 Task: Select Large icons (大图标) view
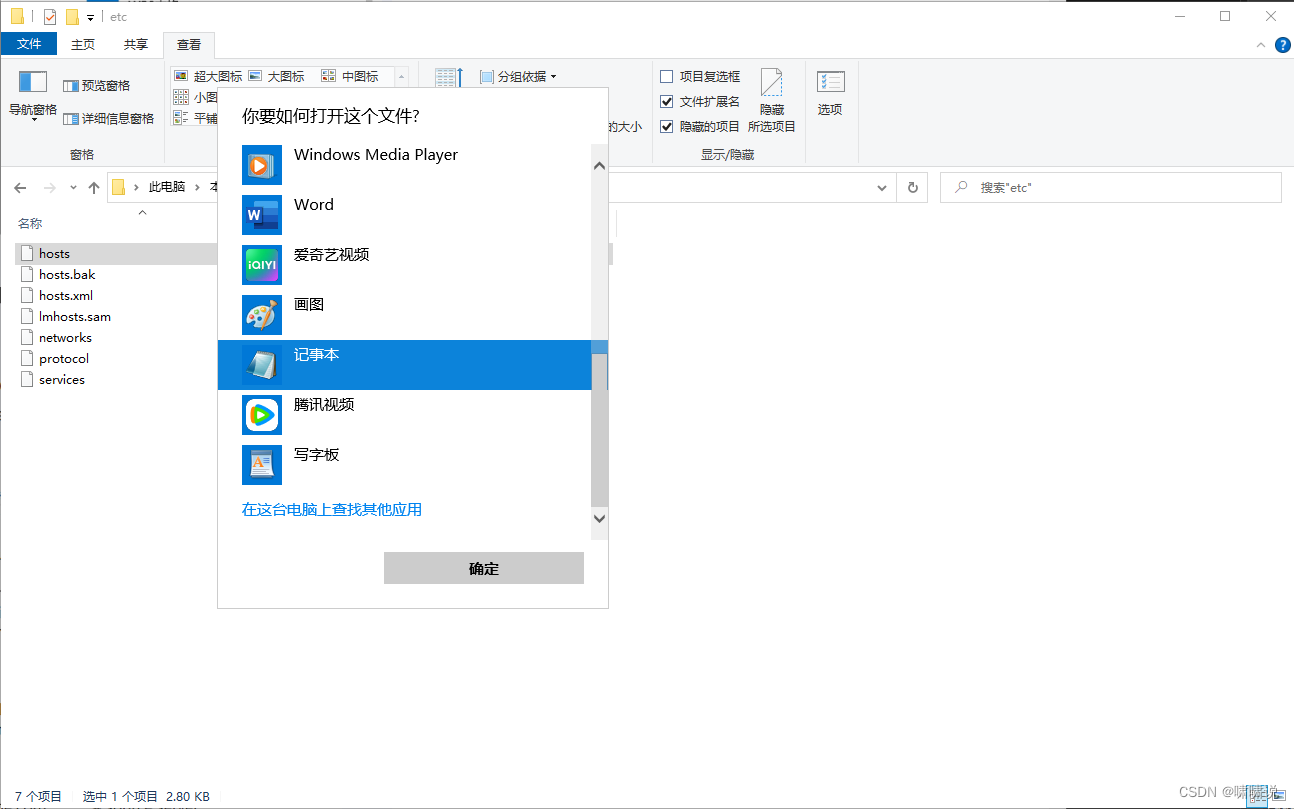(x=276, y=76)
